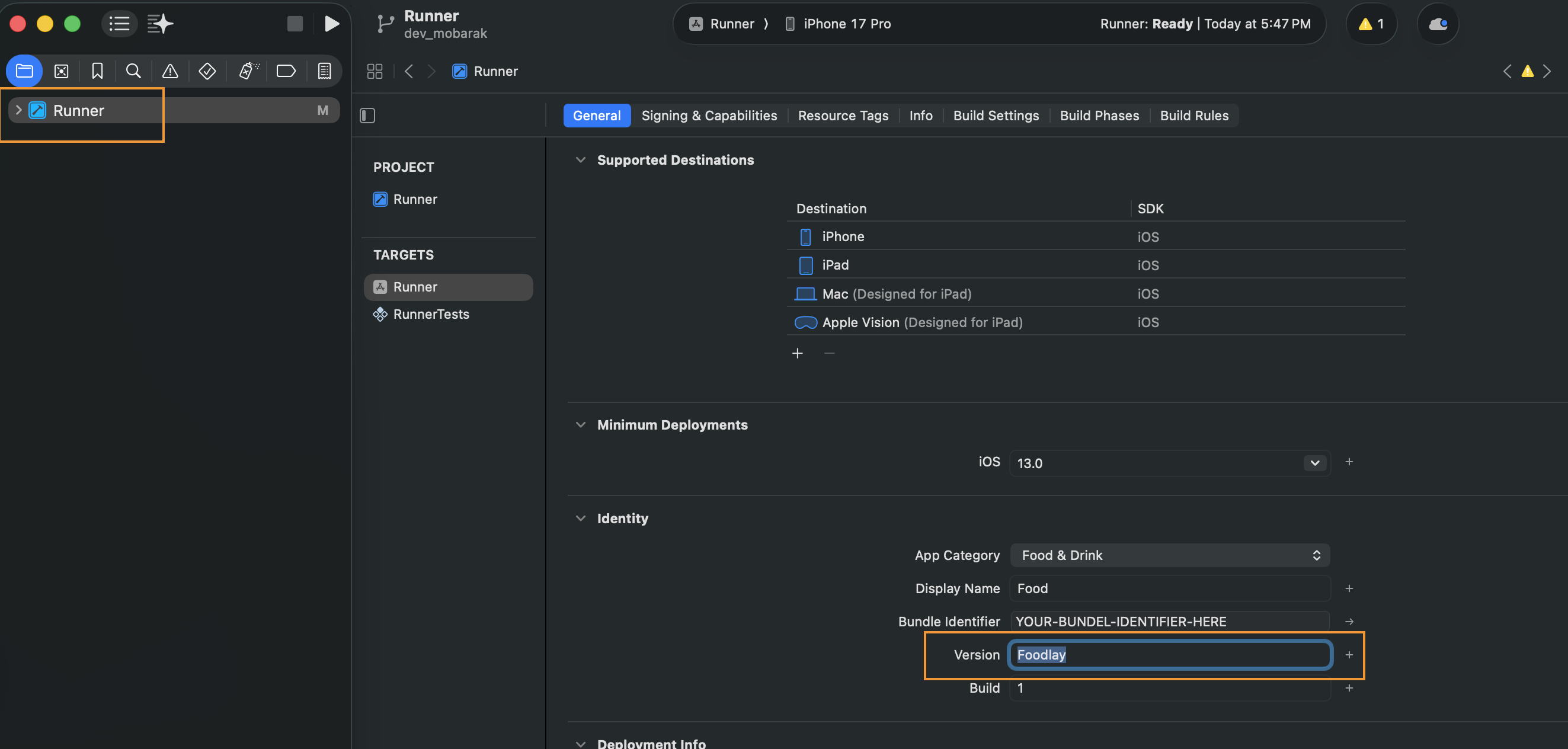Add a new supported destination with plus button

pos(798,353)
